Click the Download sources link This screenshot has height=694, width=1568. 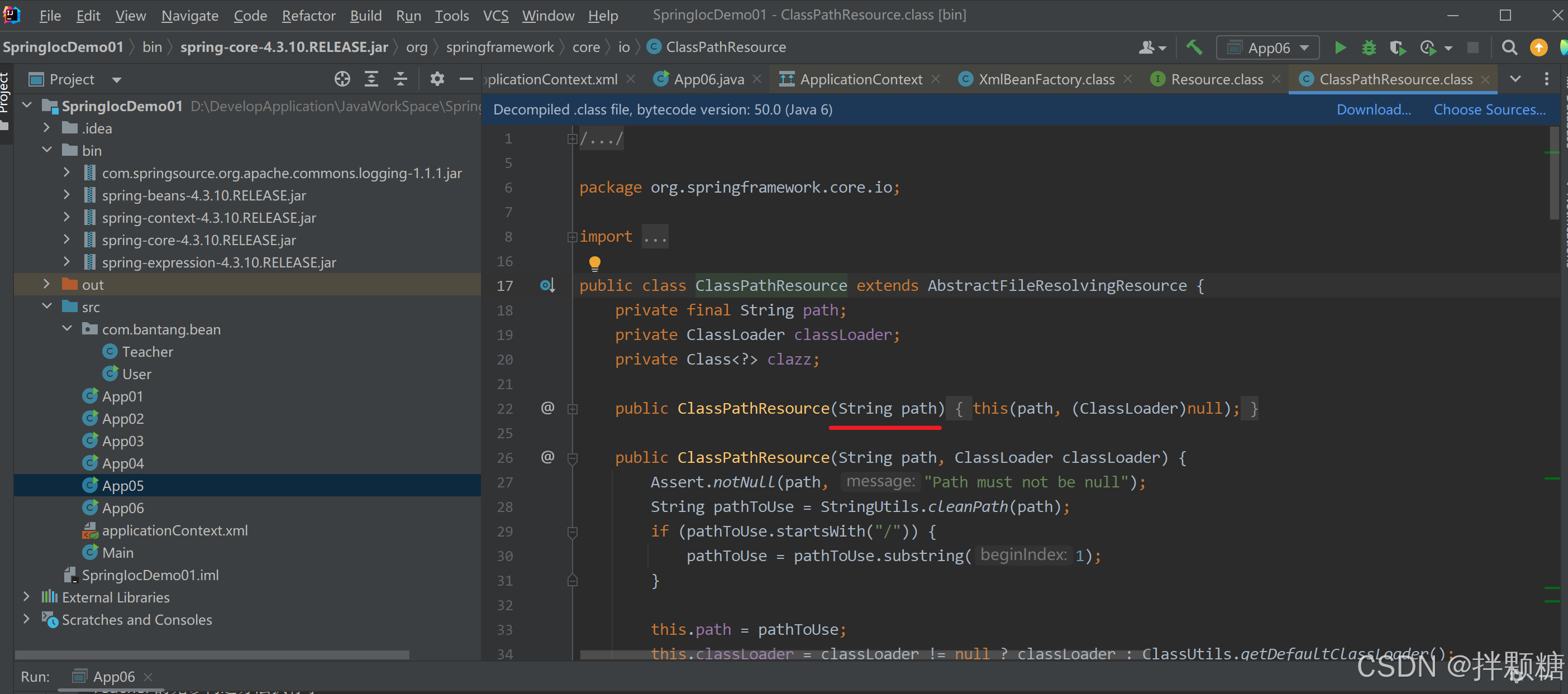tap(1373, 109)
